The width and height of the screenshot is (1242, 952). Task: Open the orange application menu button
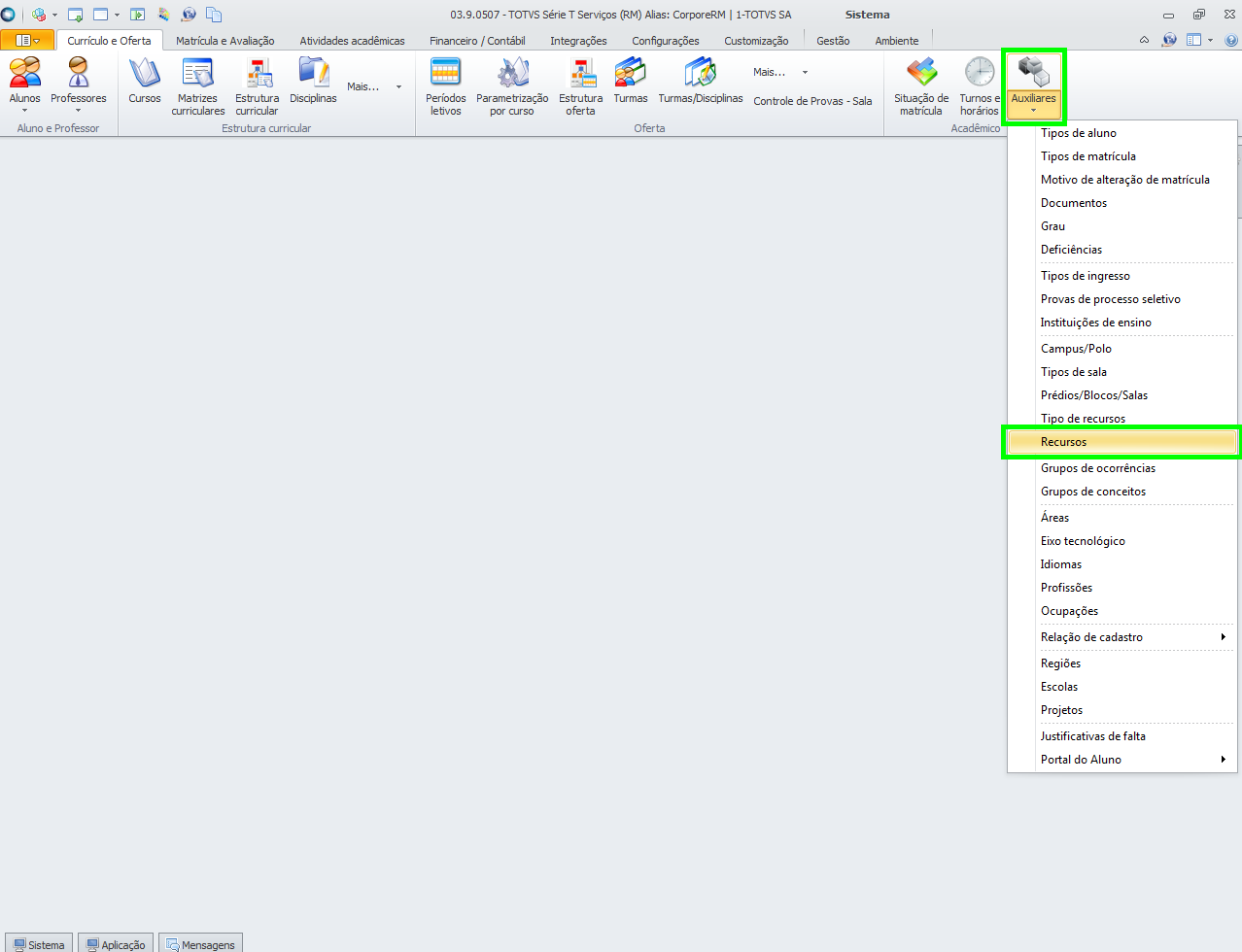click(x=27, y=40)
